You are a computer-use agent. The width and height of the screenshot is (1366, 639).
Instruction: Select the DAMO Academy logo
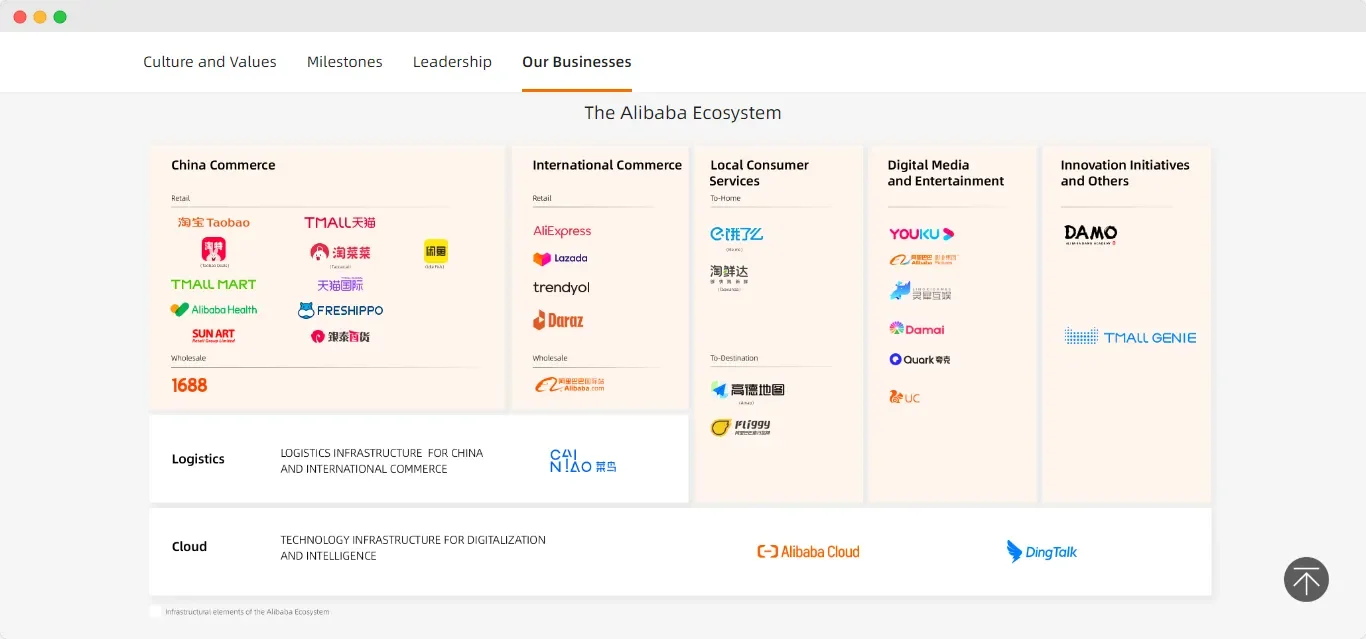tap(1090, 233)
